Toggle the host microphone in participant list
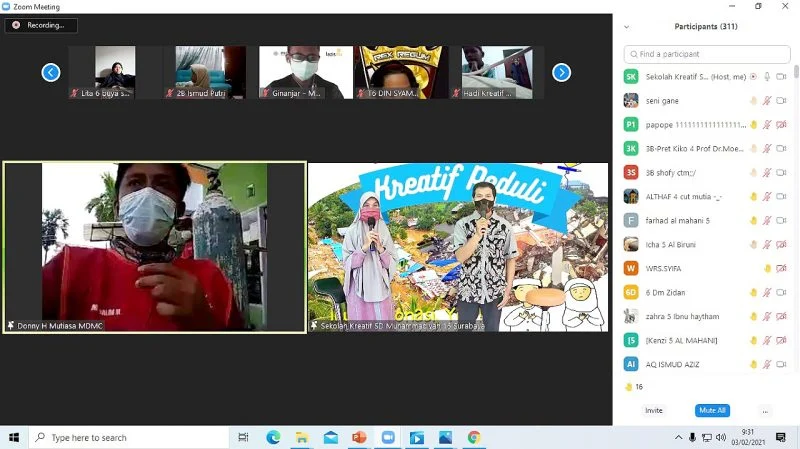Image resolution: width=800 pixels, height=449 pixels. [x=767, y=76]
